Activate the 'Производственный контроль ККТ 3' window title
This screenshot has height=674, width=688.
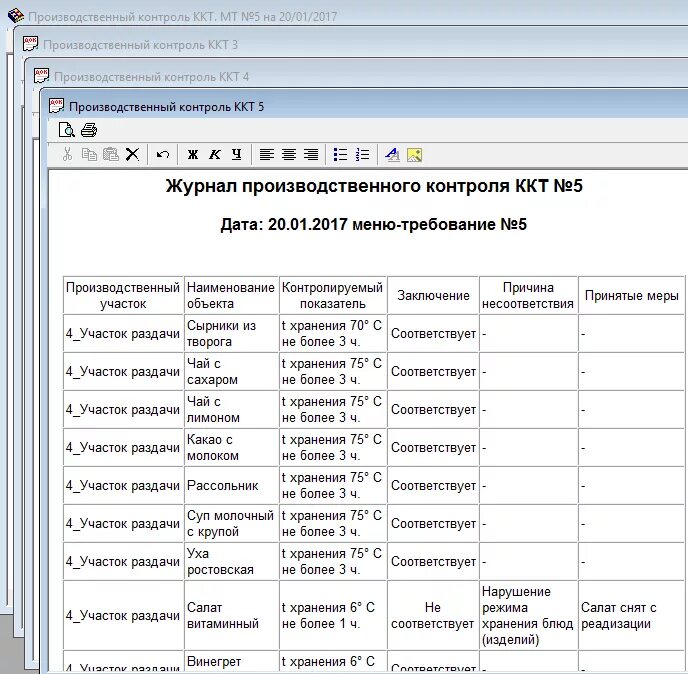tap(140, 45)
